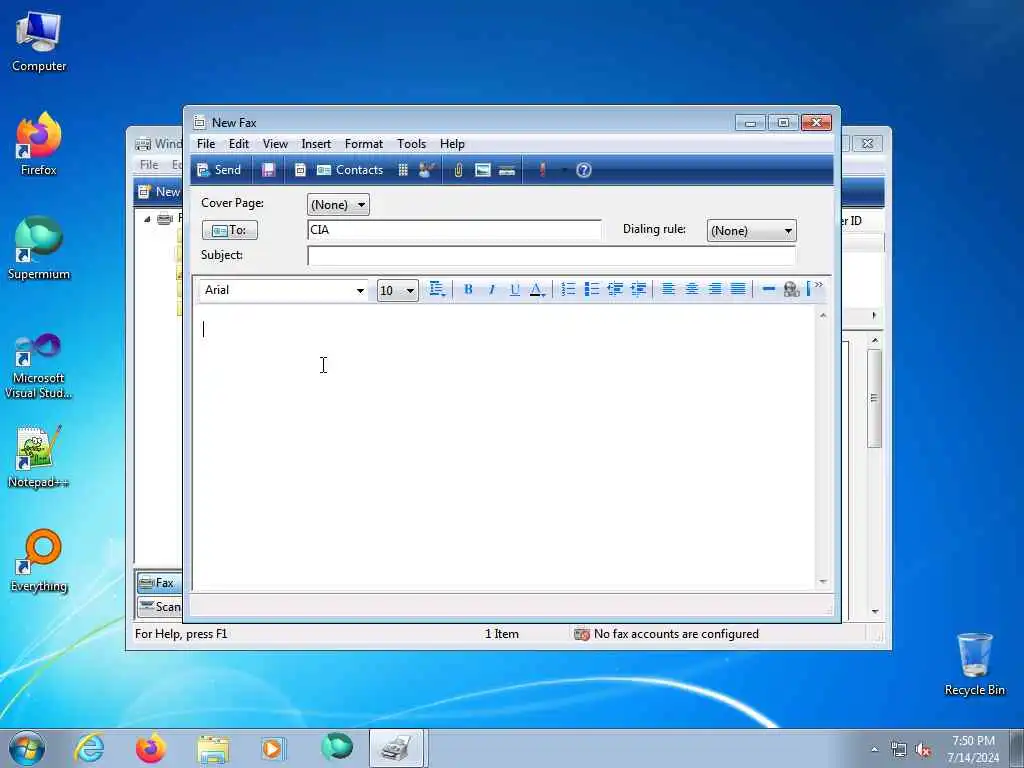Toggle Underline formatting
This screenshot has width=1024, height=768.
[515, 289]
